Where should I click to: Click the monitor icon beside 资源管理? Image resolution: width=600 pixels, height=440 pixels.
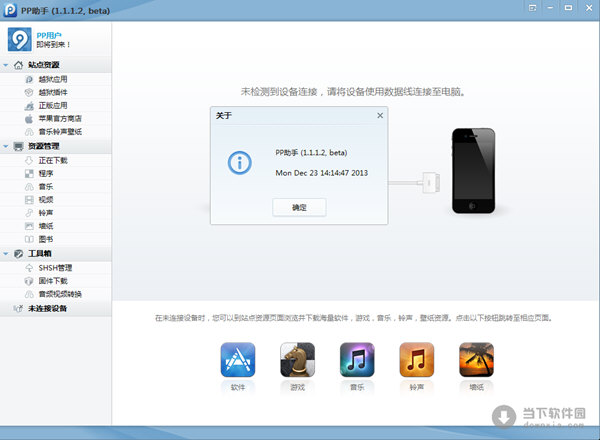[18, 146]
